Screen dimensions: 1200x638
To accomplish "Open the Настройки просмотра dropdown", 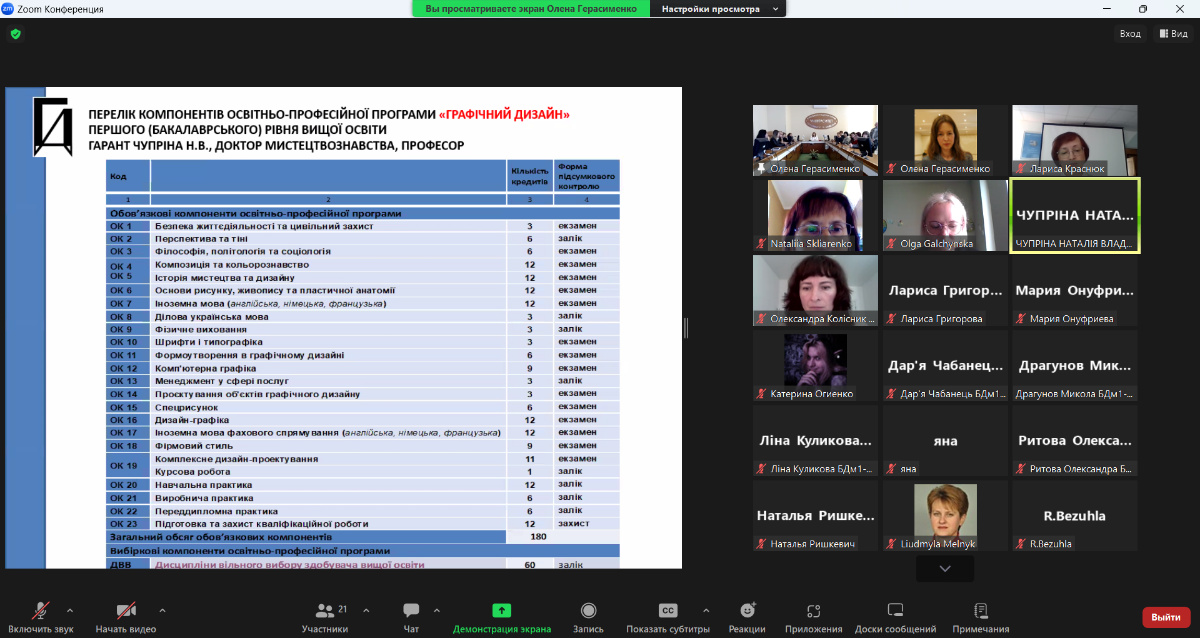I will [x=717, y=8].
